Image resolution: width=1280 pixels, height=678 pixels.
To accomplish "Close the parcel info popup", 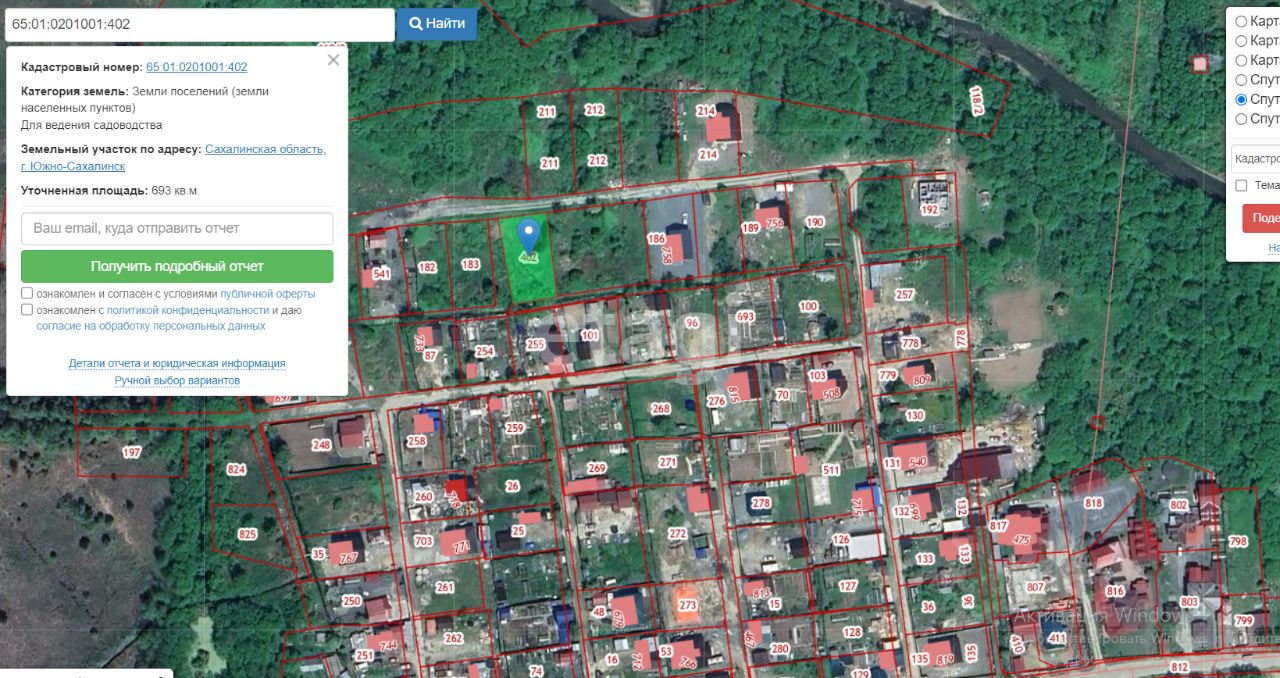I will pos(333,60).
